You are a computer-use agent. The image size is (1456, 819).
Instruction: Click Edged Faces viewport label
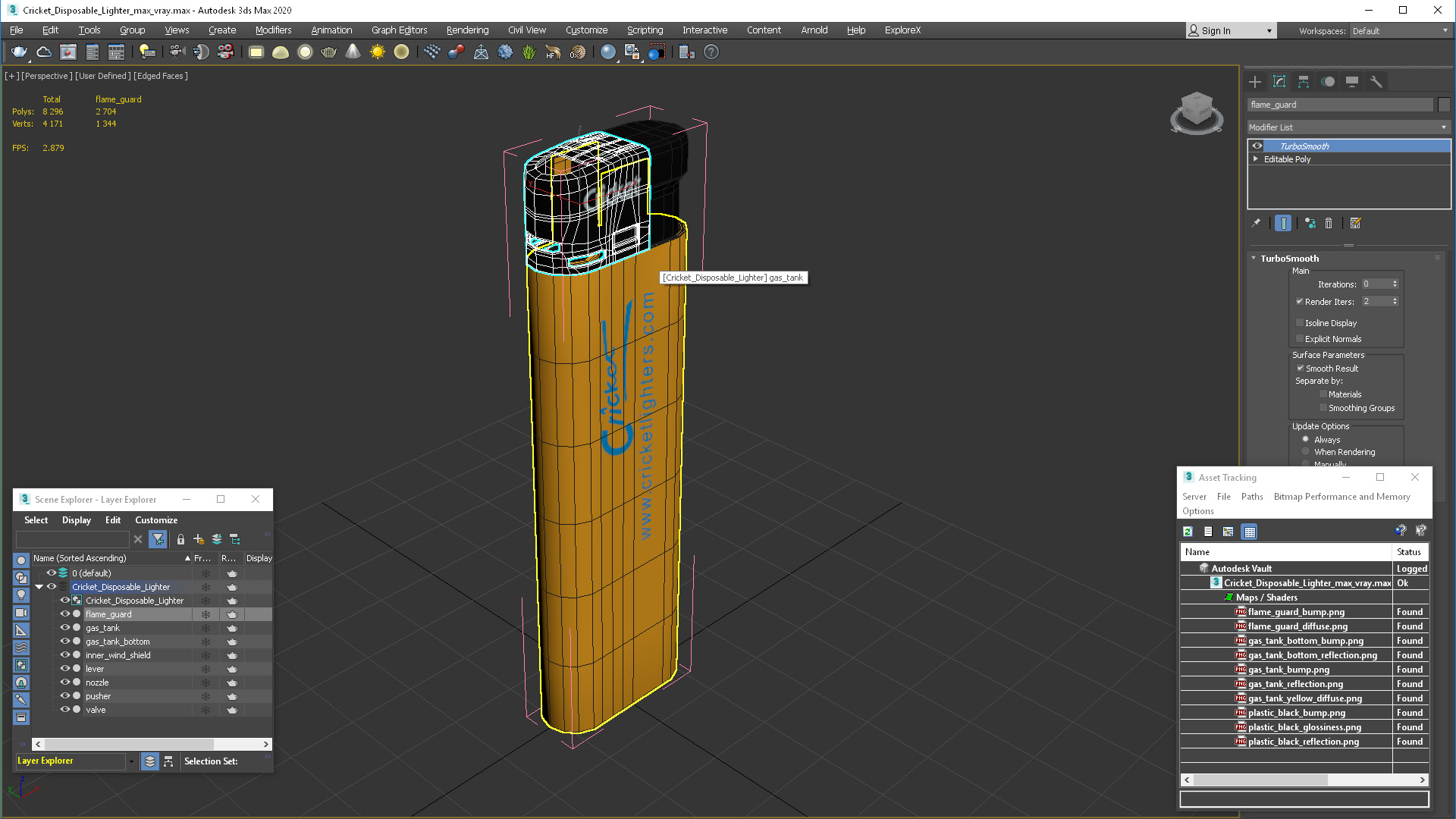pyautogui.click(x=161, y=76)
